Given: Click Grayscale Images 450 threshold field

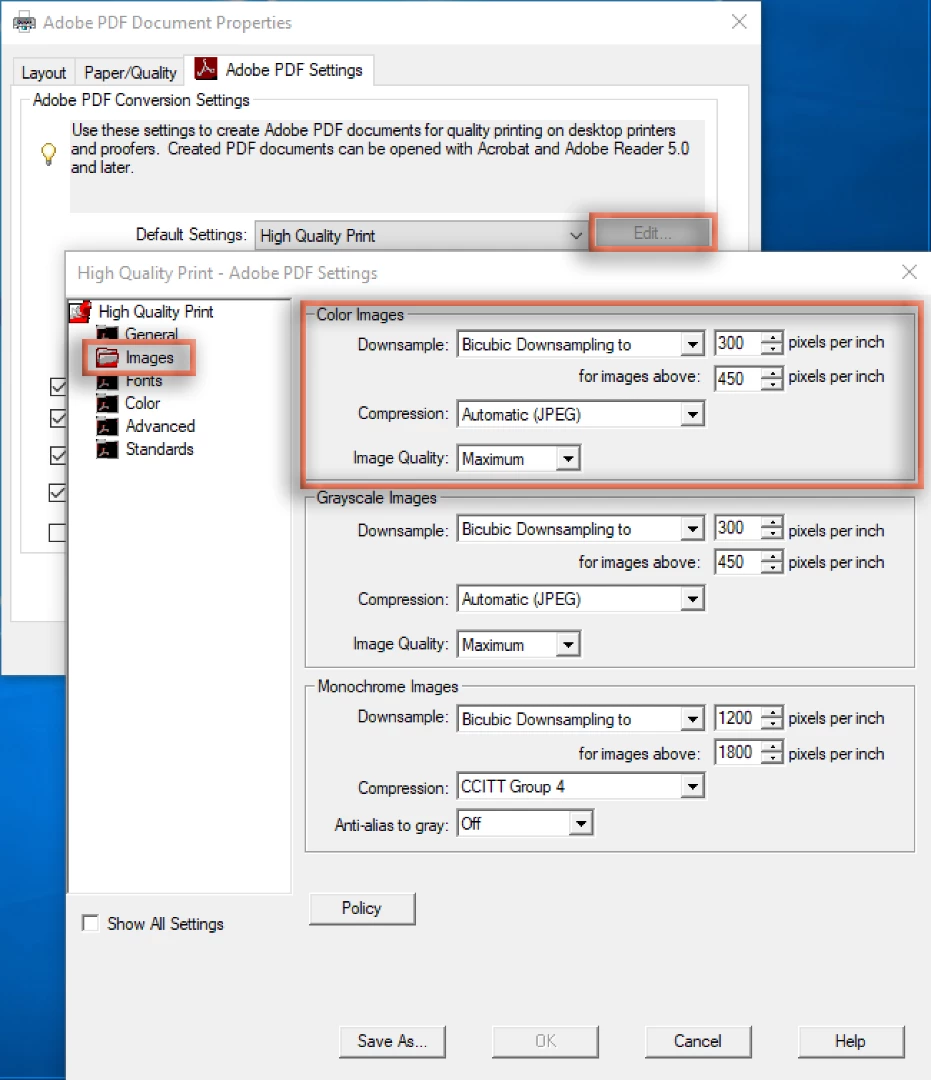Looking at the screenshot, I should click(x=738, y=562).
